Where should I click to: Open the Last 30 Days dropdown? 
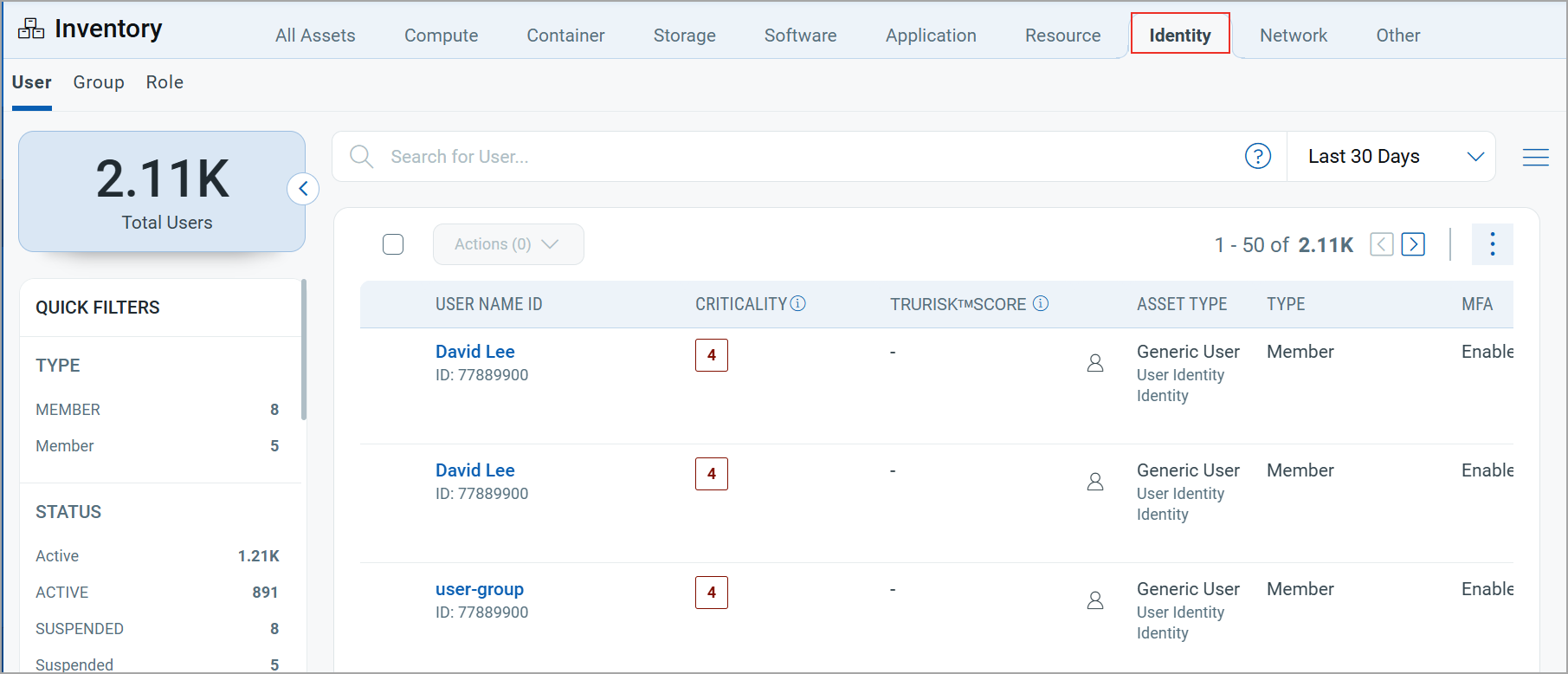(1391, 157)
